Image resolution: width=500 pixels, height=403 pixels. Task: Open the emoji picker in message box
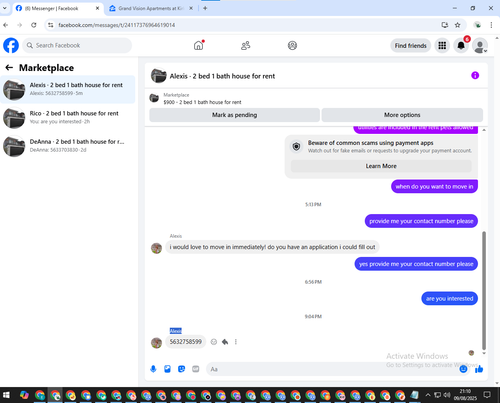coord(463,369)
